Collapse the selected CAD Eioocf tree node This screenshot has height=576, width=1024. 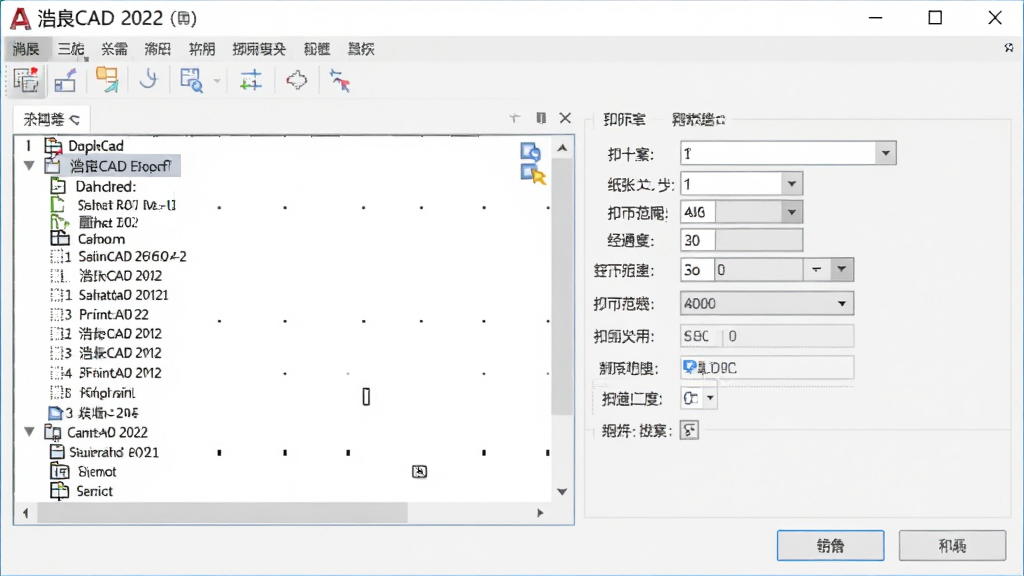coord(29,166)
